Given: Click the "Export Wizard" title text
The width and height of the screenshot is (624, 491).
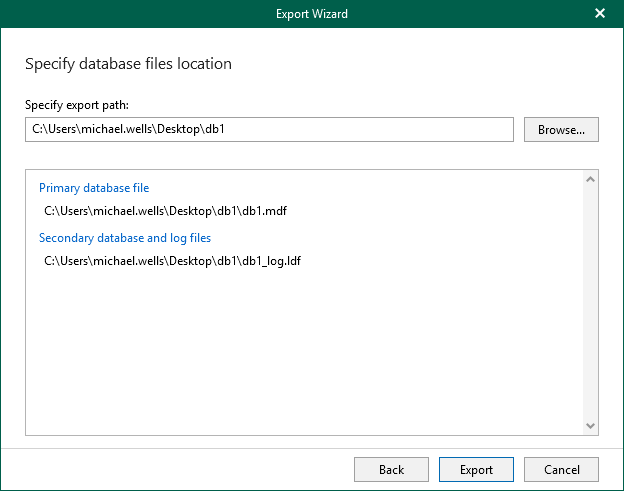Looking at the screenshot, I should coord(312,14).
